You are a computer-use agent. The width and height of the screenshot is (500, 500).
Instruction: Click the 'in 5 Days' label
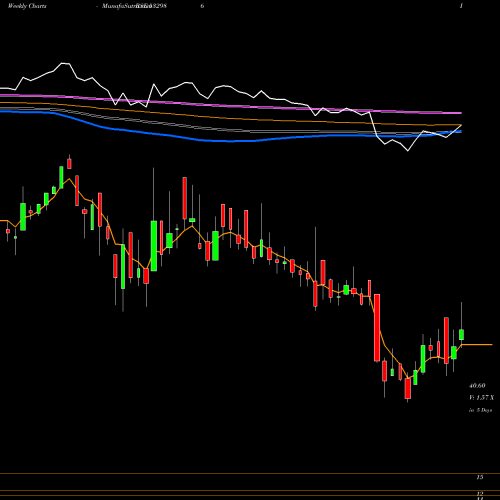pyautogui.click(x=480, y=410)
